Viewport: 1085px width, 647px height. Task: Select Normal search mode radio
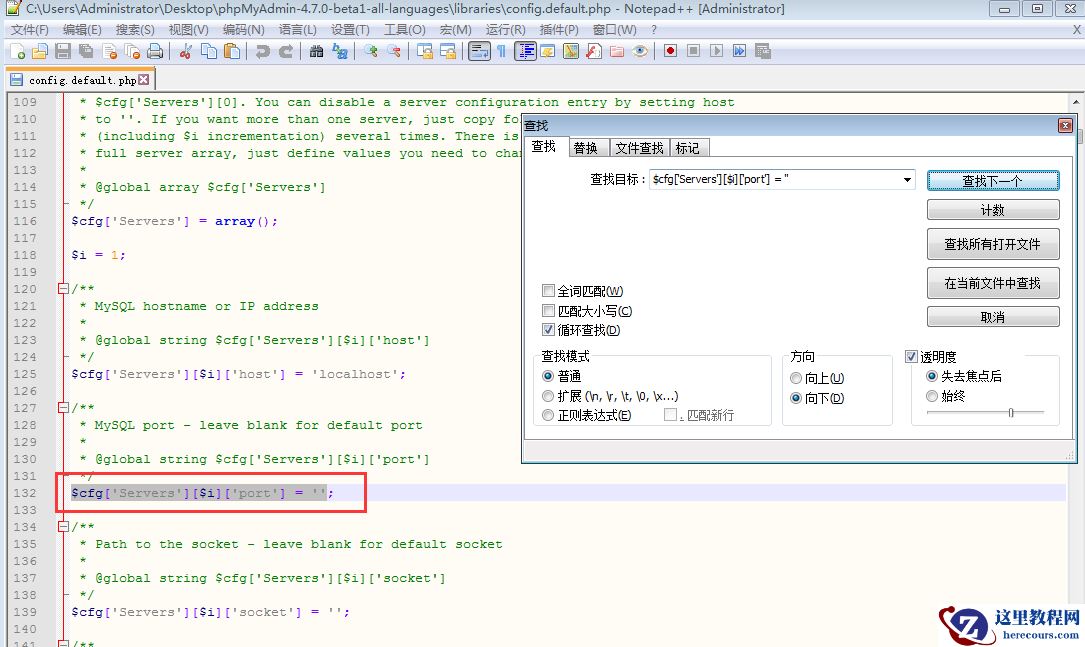point(548,376)
